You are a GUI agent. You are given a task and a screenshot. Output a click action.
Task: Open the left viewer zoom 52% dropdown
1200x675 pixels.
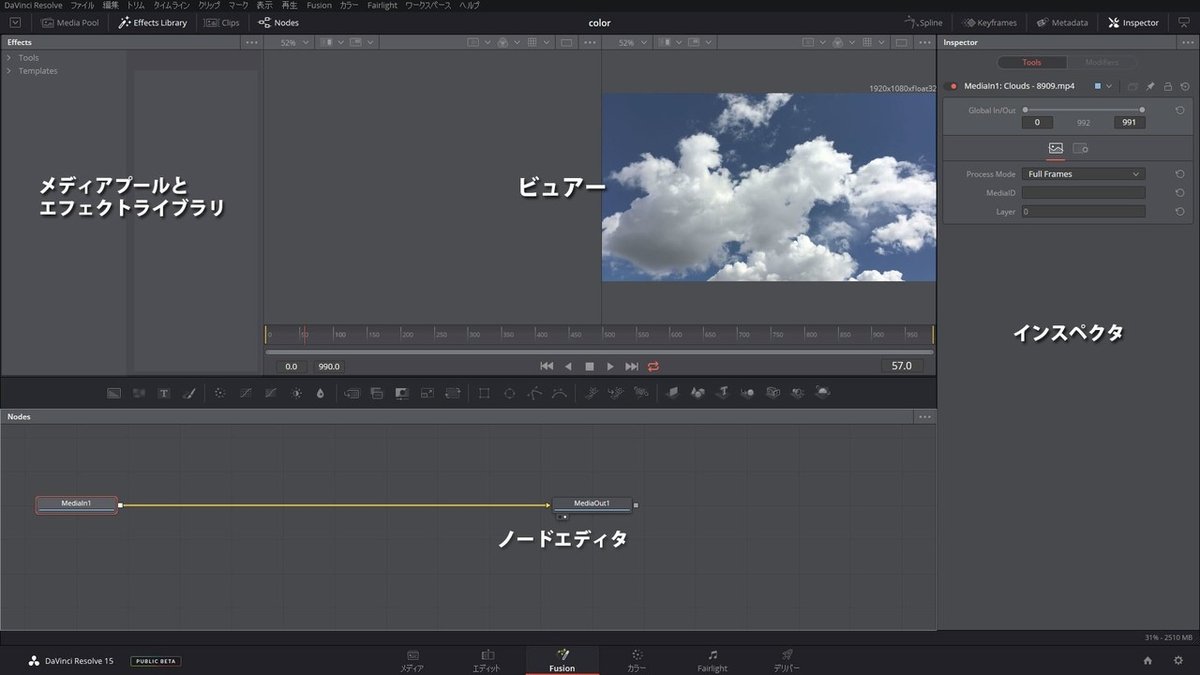tap(293, 43)
